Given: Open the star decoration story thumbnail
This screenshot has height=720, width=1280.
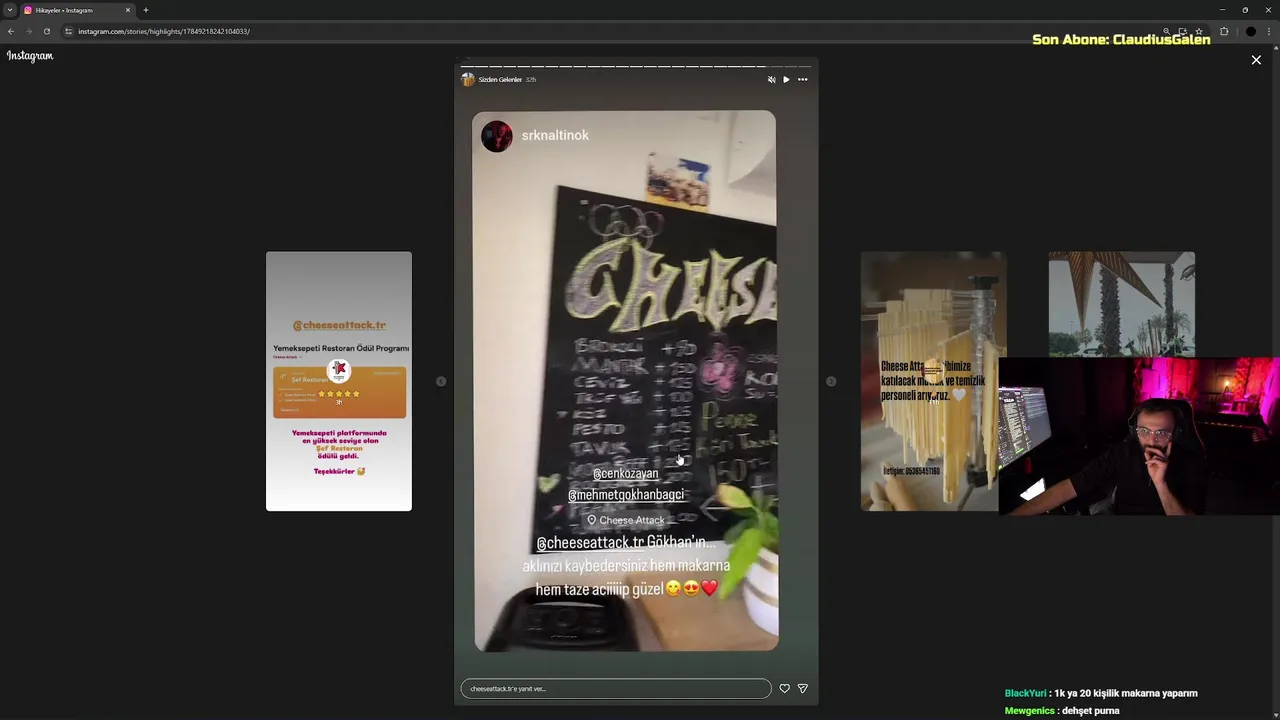Looking at the screenshot, I should click(x=1121, y=304).
